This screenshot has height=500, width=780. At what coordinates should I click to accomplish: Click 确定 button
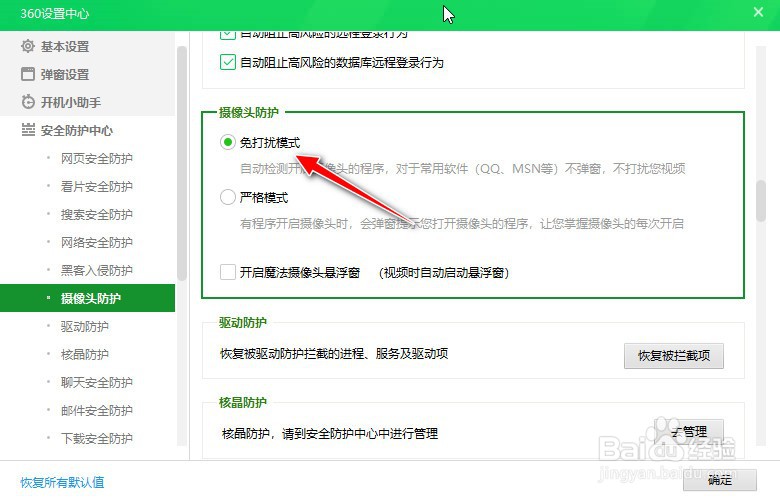click(x=719, y=480)
